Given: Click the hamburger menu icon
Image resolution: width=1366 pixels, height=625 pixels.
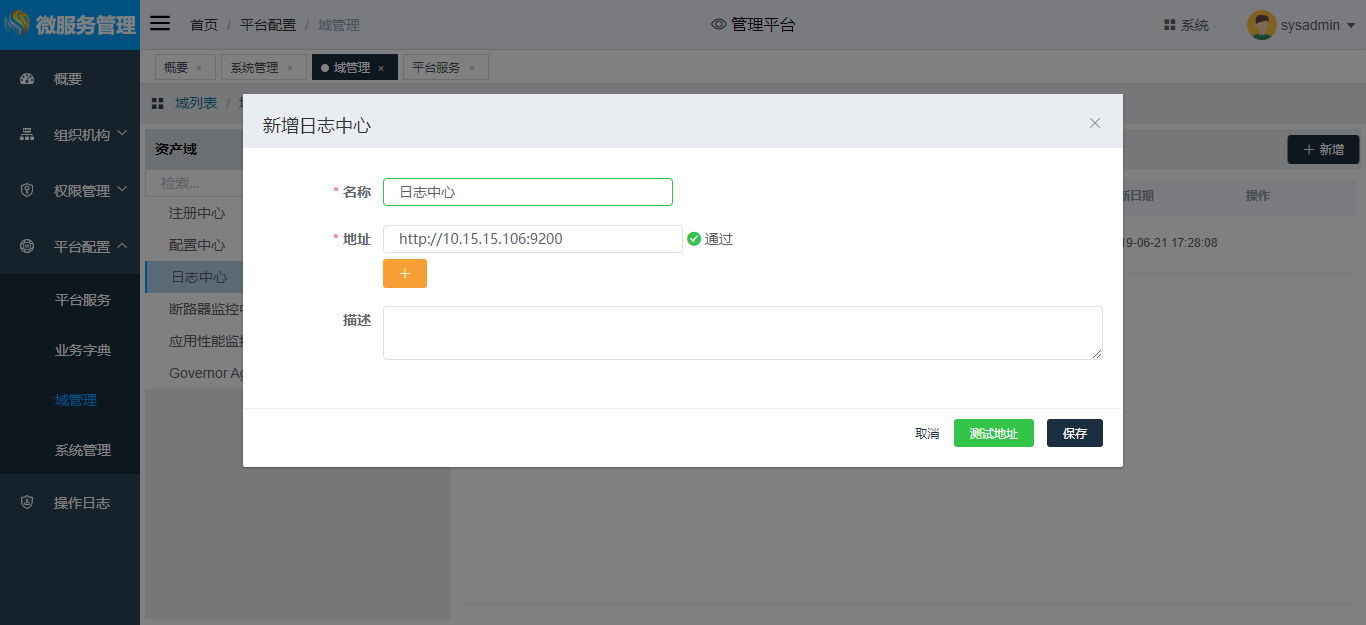Looking at the screenshot, I should [160, 24].
